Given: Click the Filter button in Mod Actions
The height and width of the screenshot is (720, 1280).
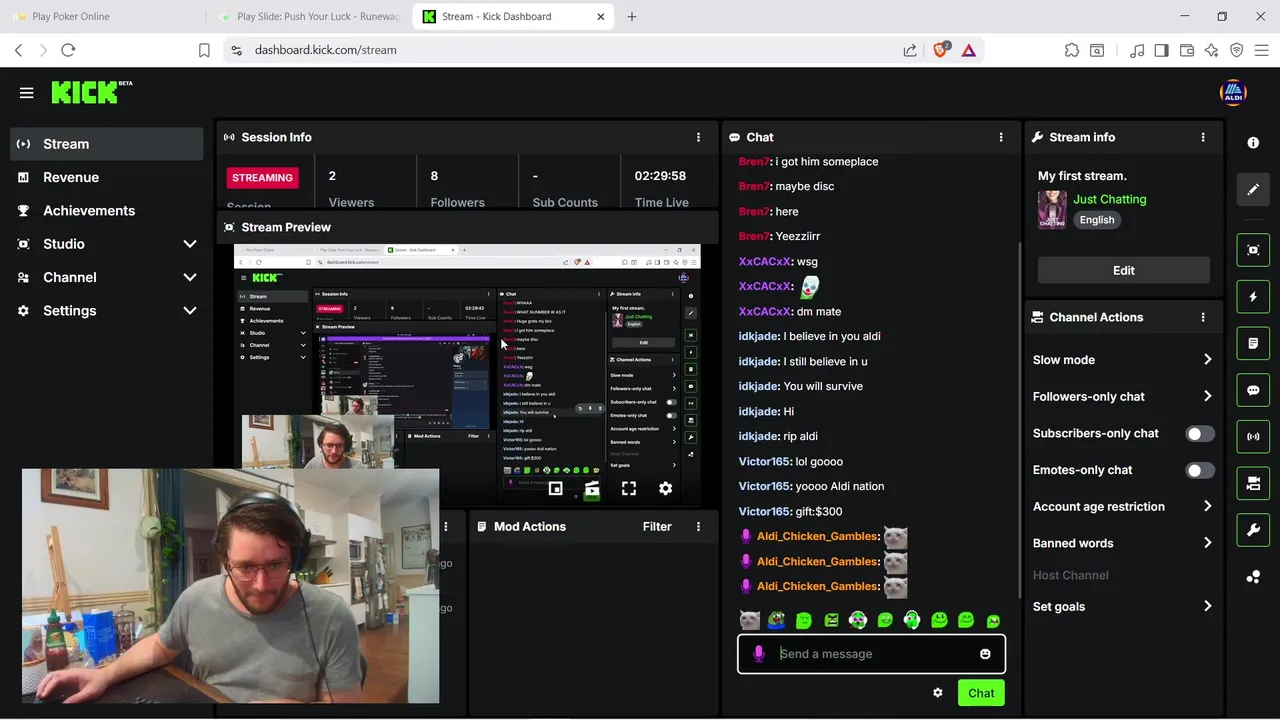Looking at the screenshot, I should coord(657,526).
